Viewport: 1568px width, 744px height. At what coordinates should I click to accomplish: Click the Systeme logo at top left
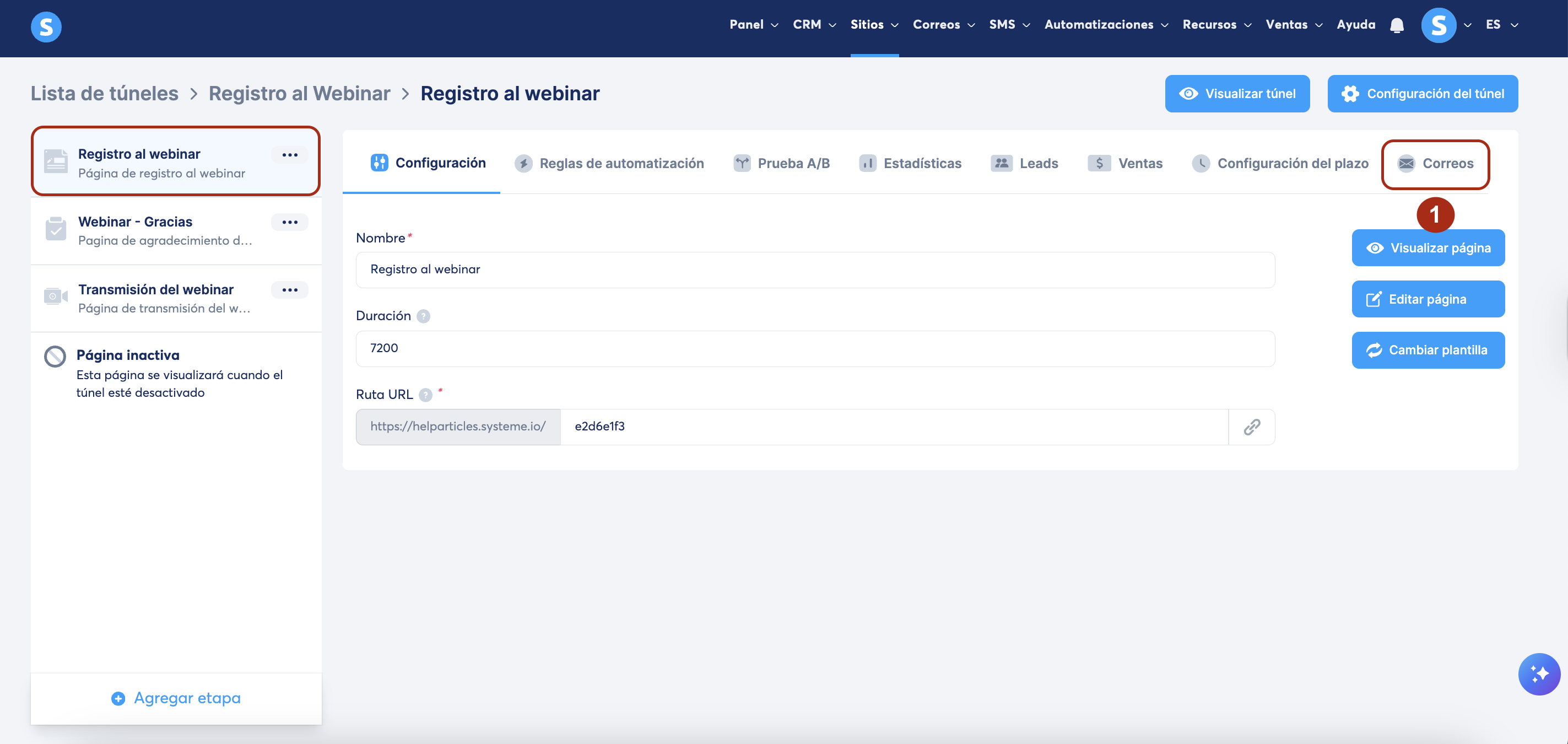(46, 27)
